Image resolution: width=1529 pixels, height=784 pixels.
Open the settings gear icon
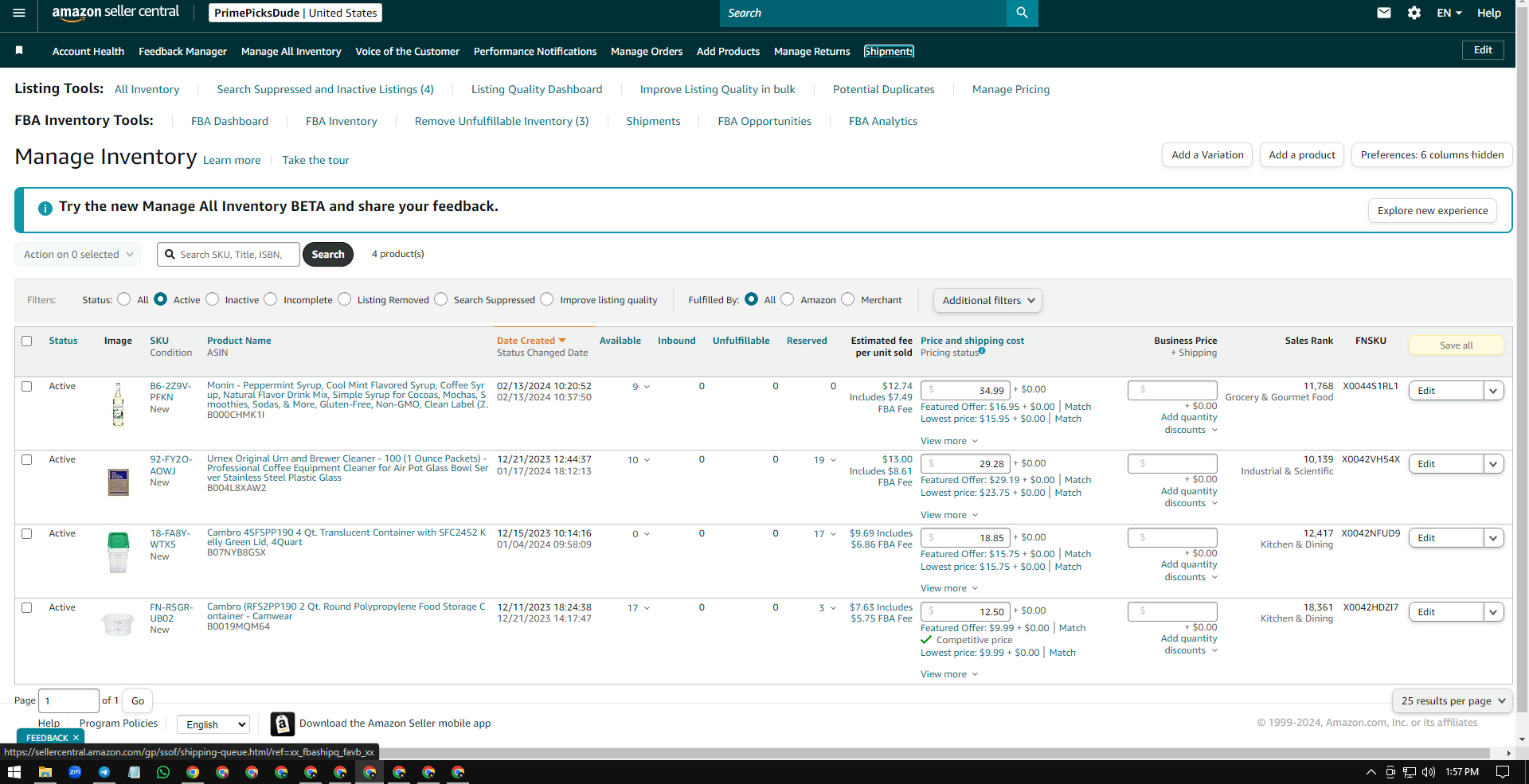point(1414,13)
